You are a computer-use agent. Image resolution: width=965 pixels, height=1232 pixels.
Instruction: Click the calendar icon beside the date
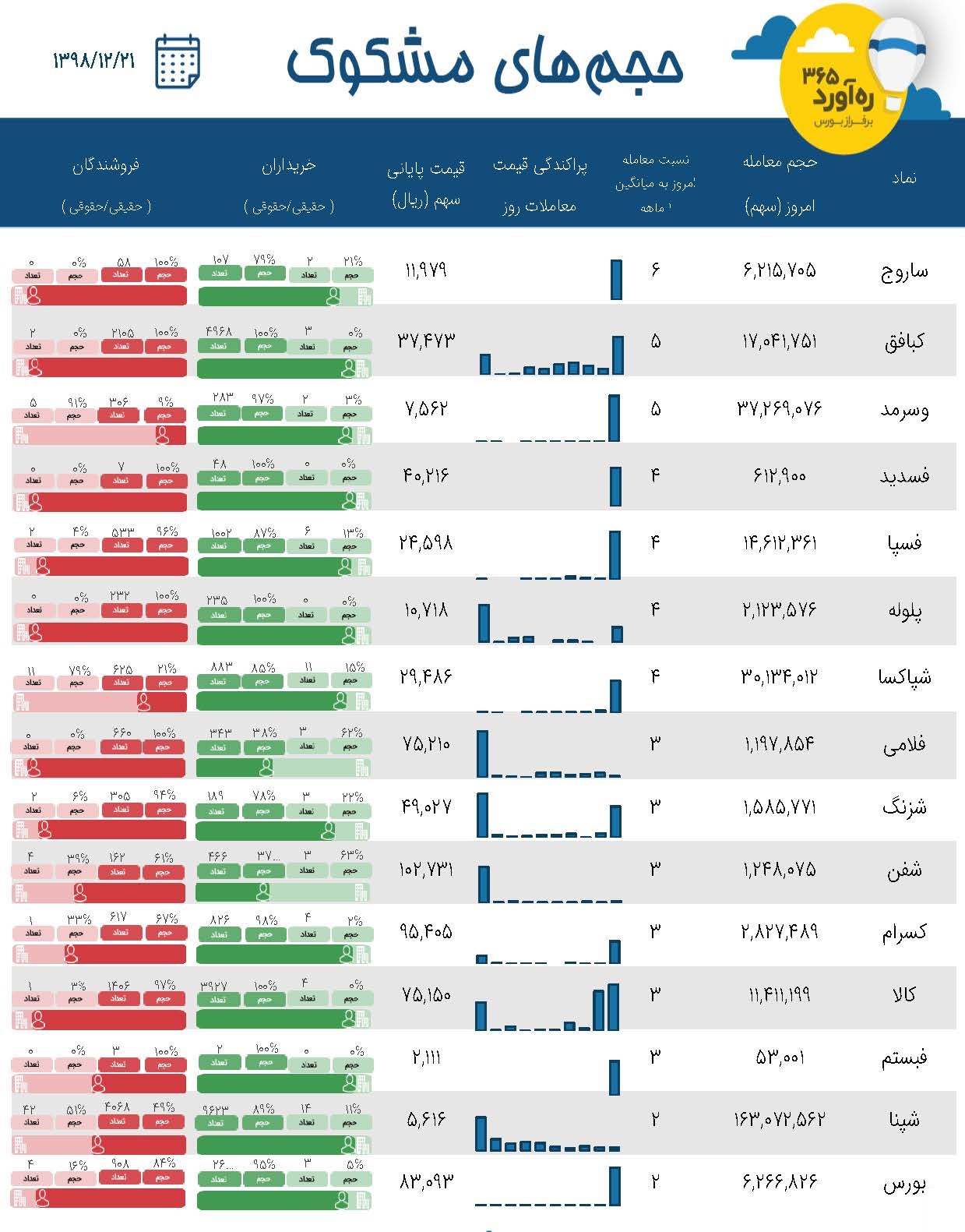click(178, 62)
